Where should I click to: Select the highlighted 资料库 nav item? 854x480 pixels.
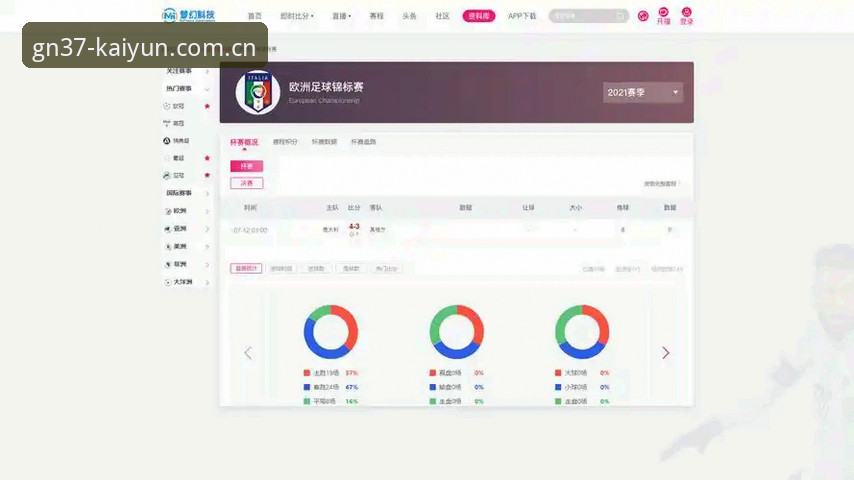[479, 16]
